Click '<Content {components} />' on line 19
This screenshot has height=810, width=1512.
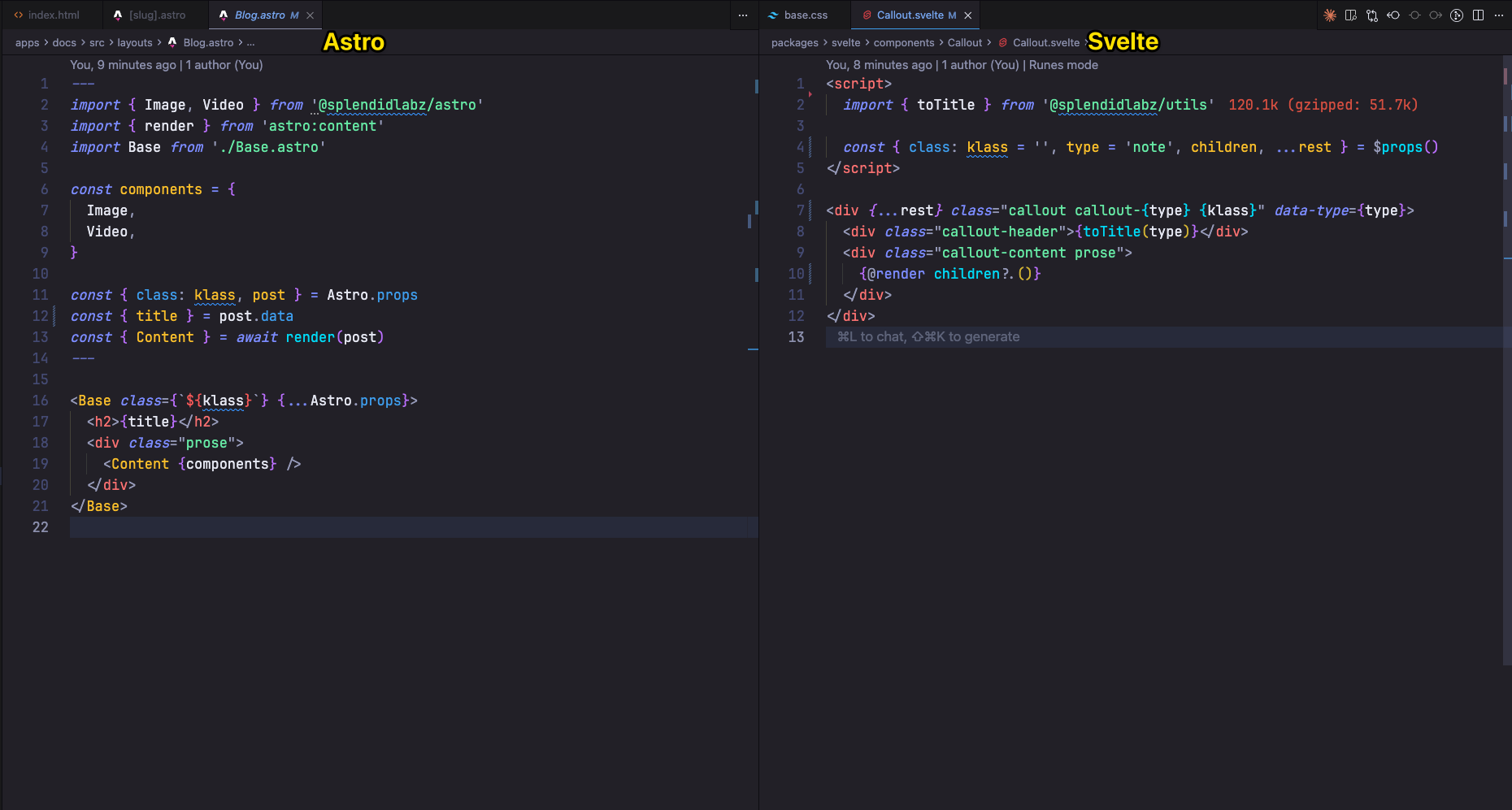click(202, 464)
